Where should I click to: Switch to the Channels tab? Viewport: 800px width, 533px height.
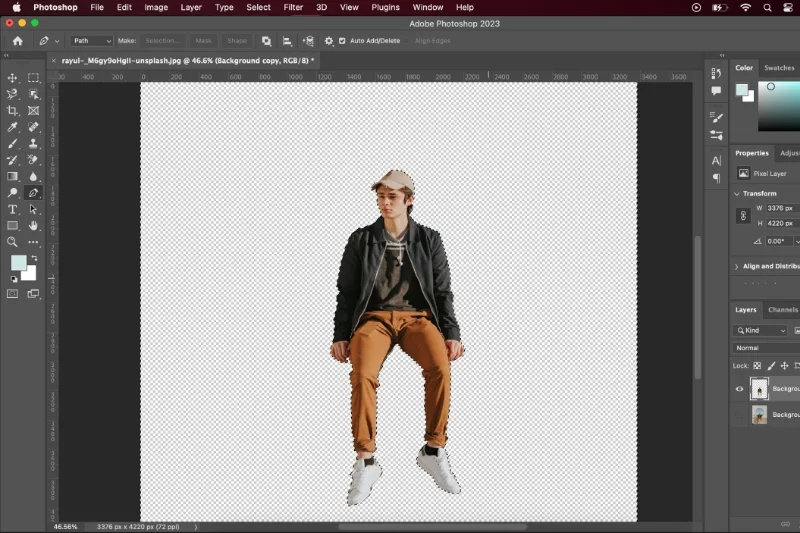point(783,310)
